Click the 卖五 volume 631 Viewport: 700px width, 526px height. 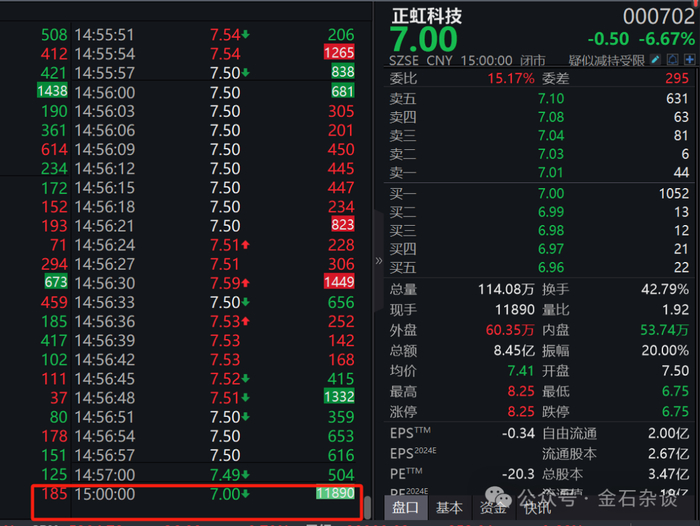click(678, 98)
